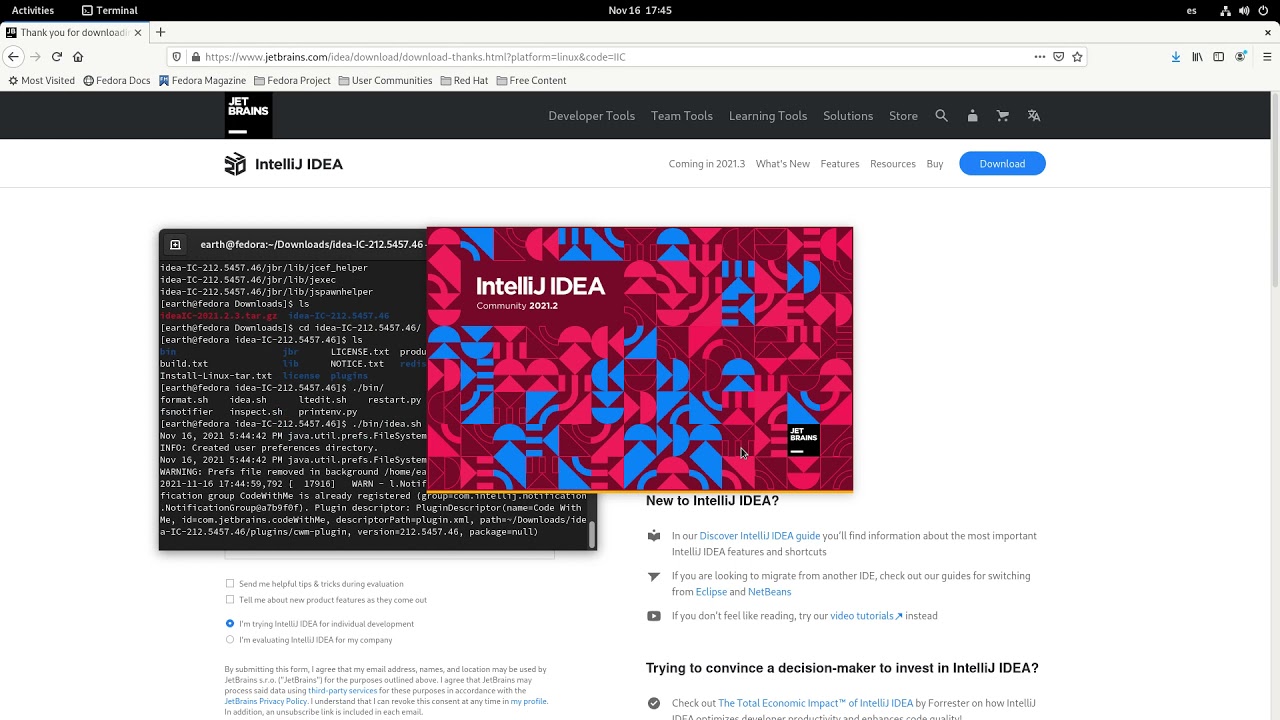The width and height of the screenshot is (1280, 720).
Task: Toggle the Firefox sidebar view
Action: pos(1218,57)
